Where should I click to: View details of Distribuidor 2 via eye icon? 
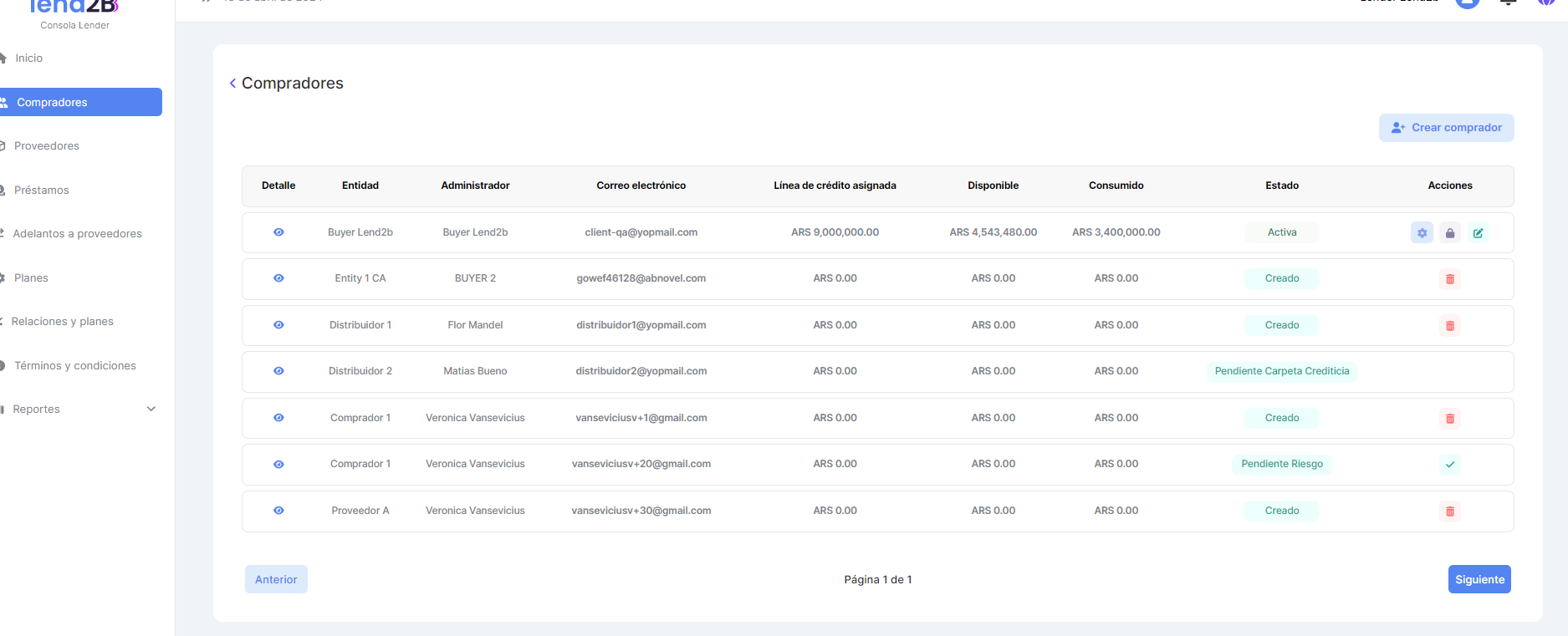[x=278, y=371]
